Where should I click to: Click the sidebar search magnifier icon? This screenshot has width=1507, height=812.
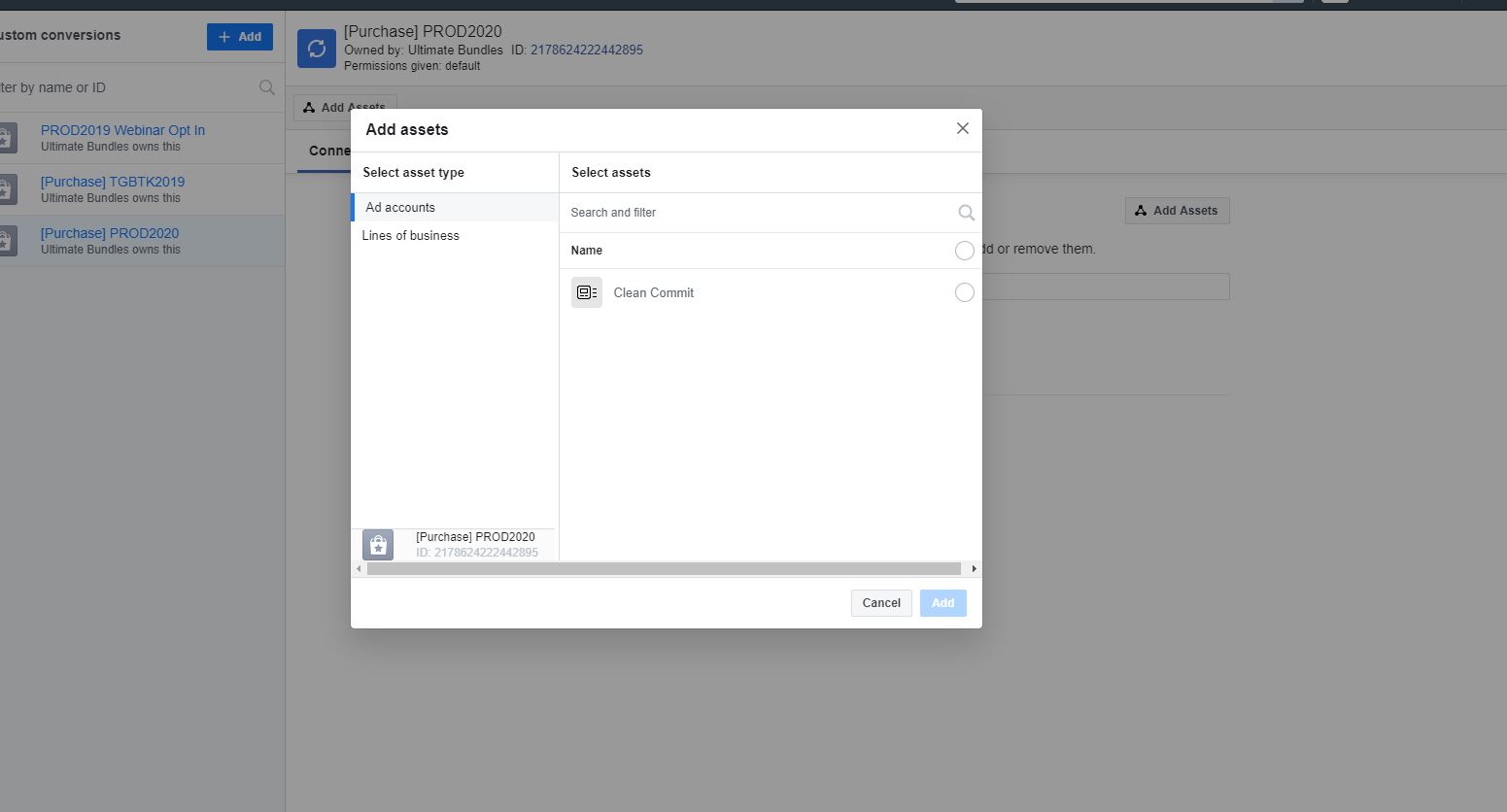point(267,87)
